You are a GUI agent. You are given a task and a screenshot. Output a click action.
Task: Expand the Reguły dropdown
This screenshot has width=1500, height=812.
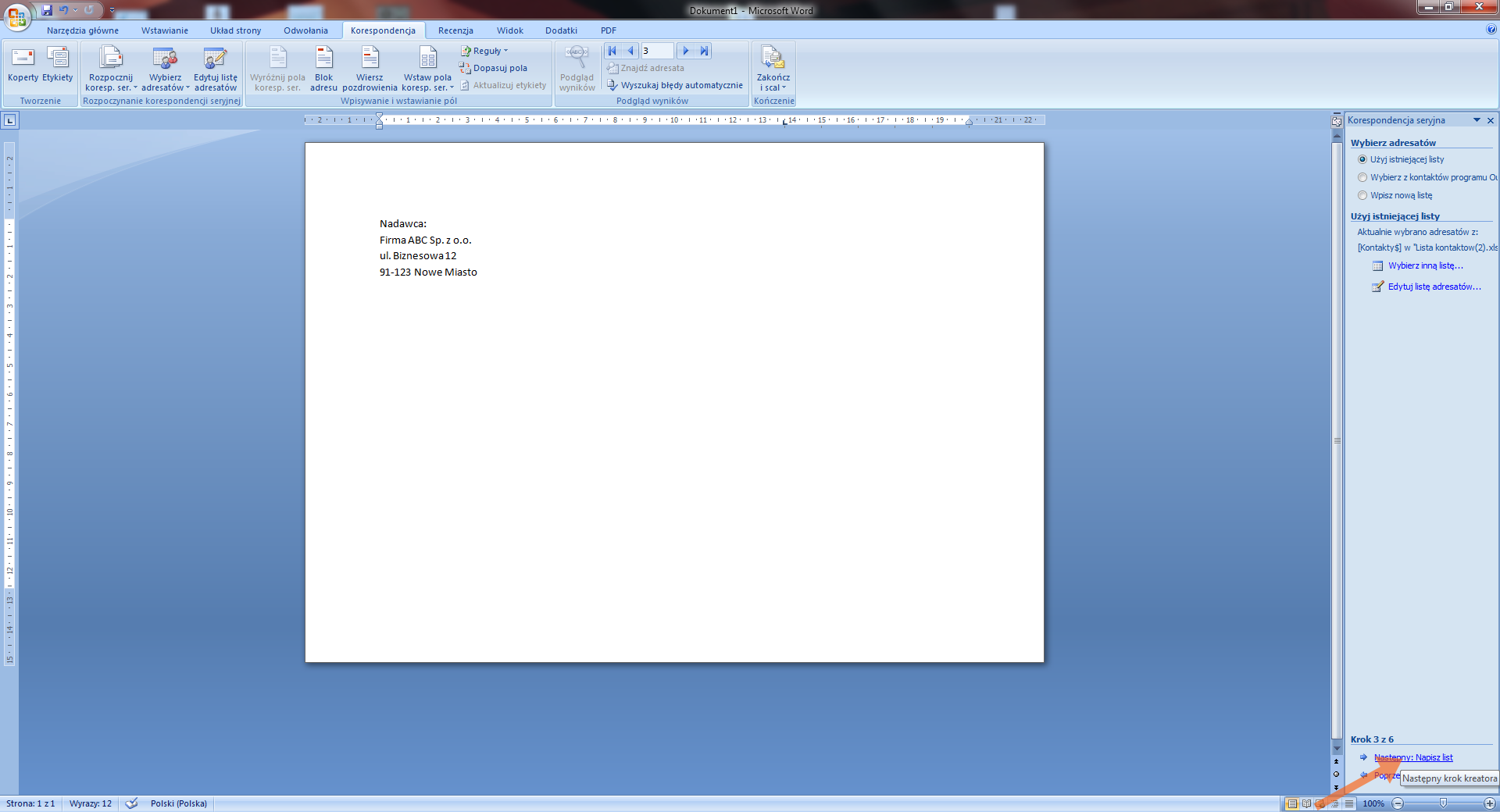485,51
